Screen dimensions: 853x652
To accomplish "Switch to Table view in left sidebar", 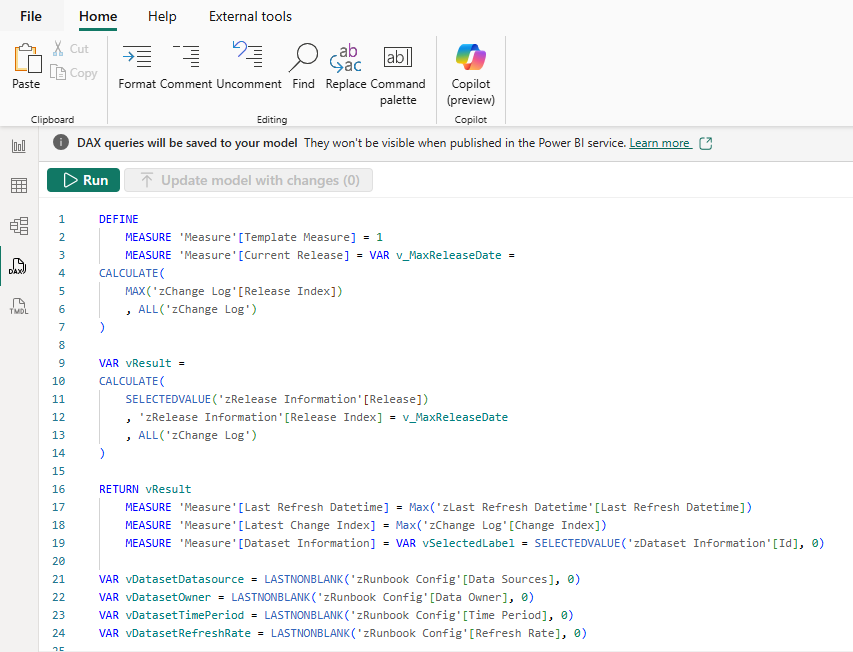I will coord(19,186).
